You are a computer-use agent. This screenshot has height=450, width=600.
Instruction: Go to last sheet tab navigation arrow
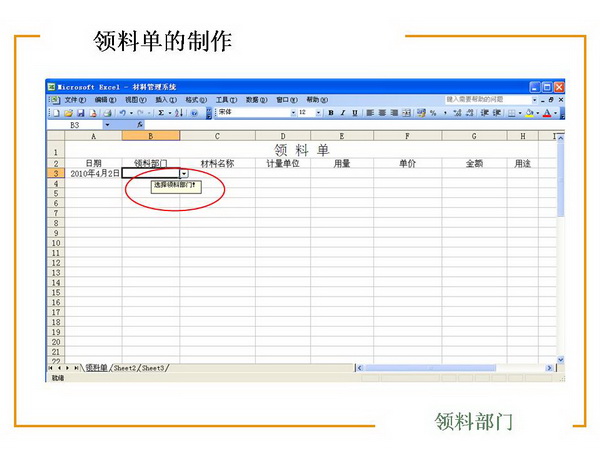[76, 368]
